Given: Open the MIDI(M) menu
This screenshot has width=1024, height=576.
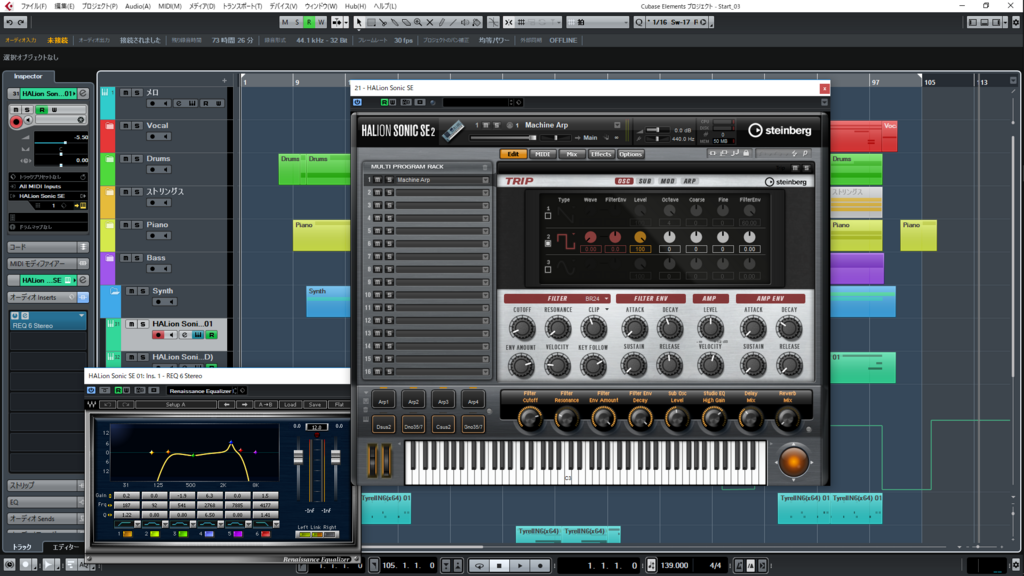Looking at the screenshot, I should tap(170, 6).
